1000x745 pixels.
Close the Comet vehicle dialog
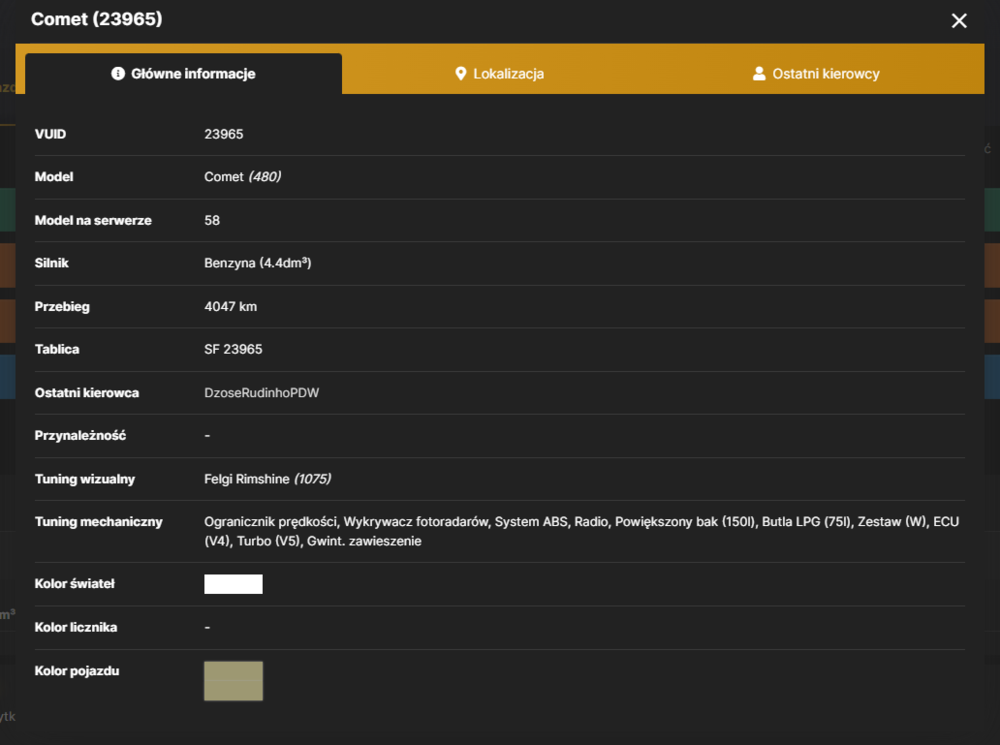959,21
